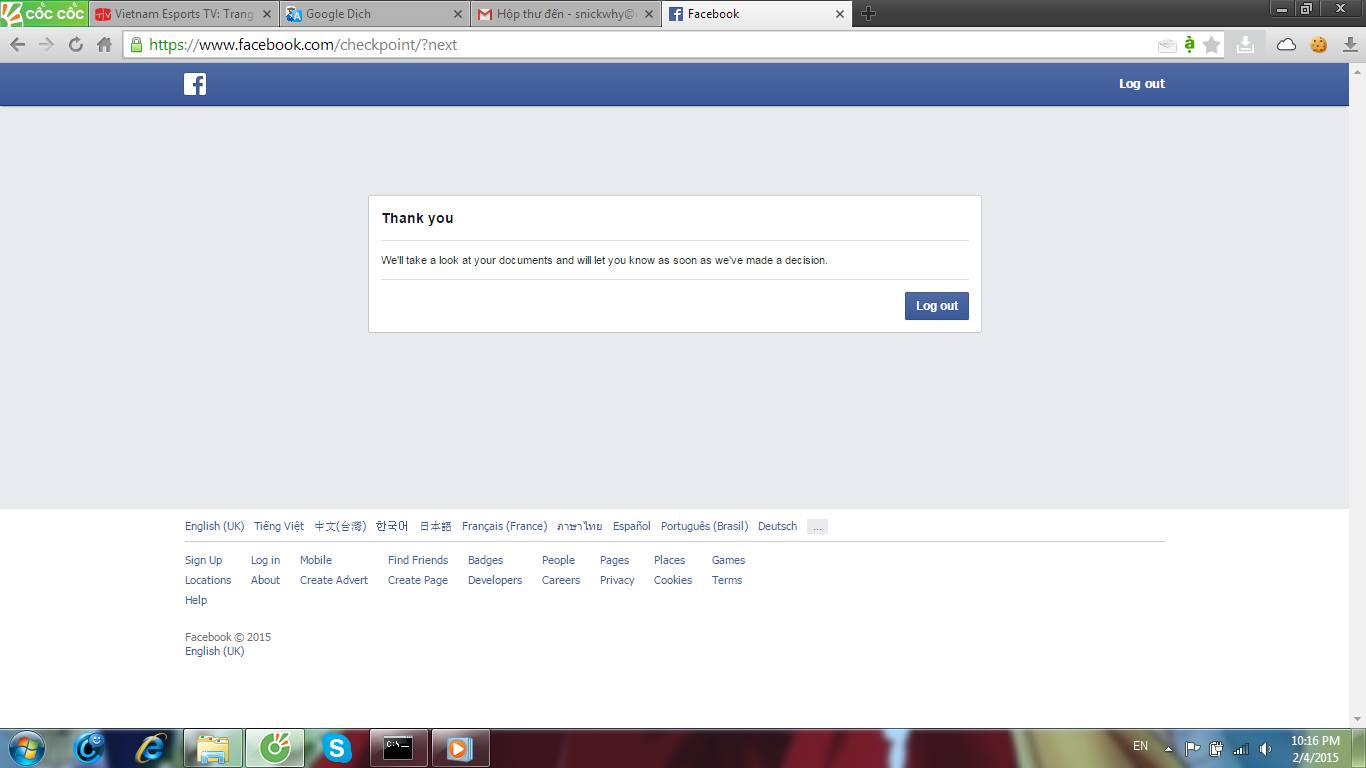
Task: Switch language to Português (Brasil)
Action: point(704,526)
